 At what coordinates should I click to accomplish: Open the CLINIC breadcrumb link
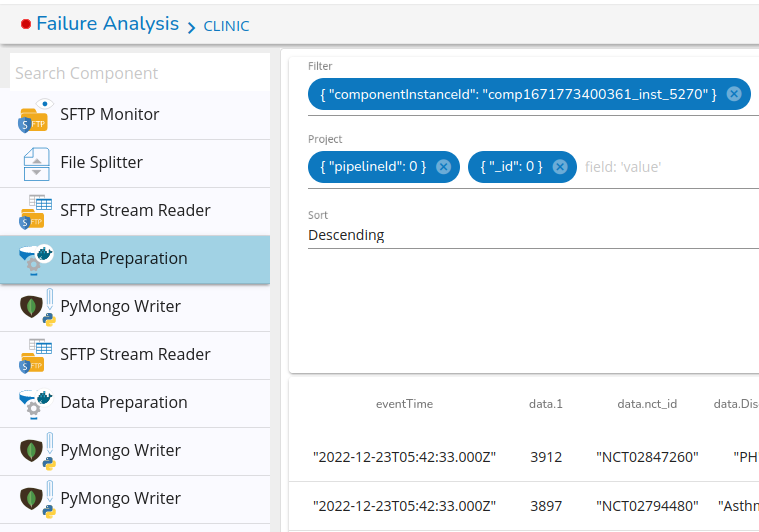point(226,26)
